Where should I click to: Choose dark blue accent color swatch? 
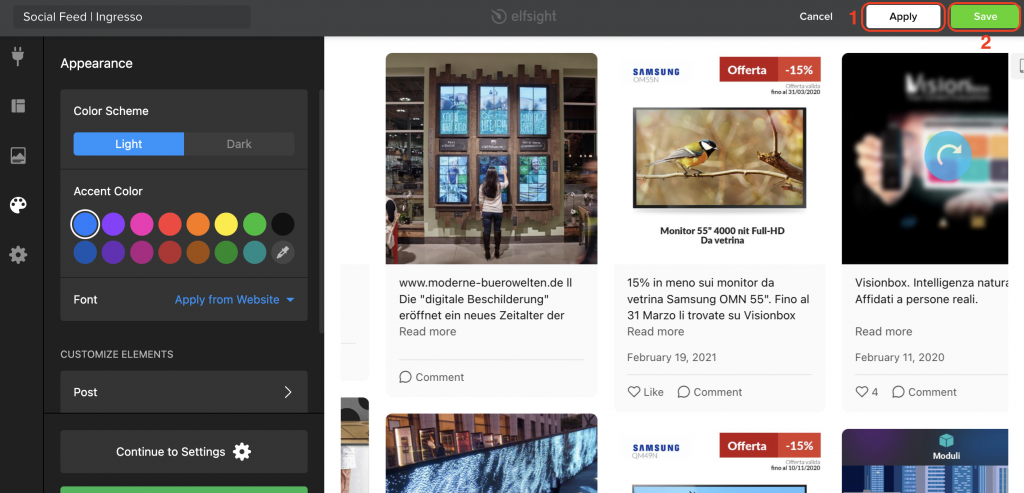click(85, 253)
